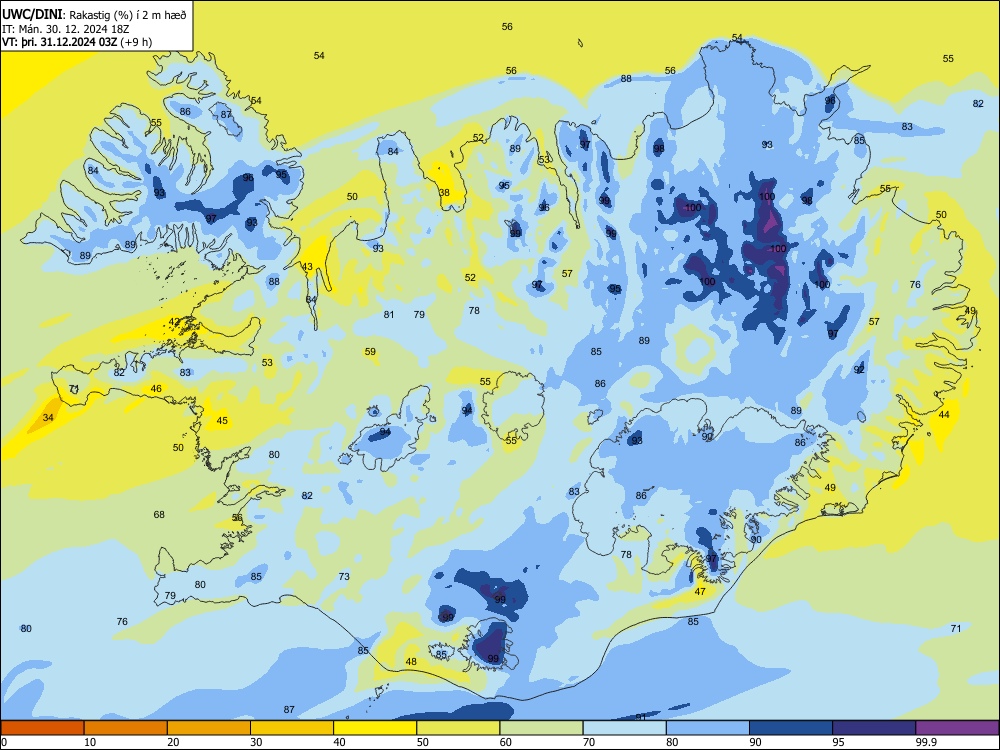
Task: Select the map value '38'
Action: click(x=445, y=192)
